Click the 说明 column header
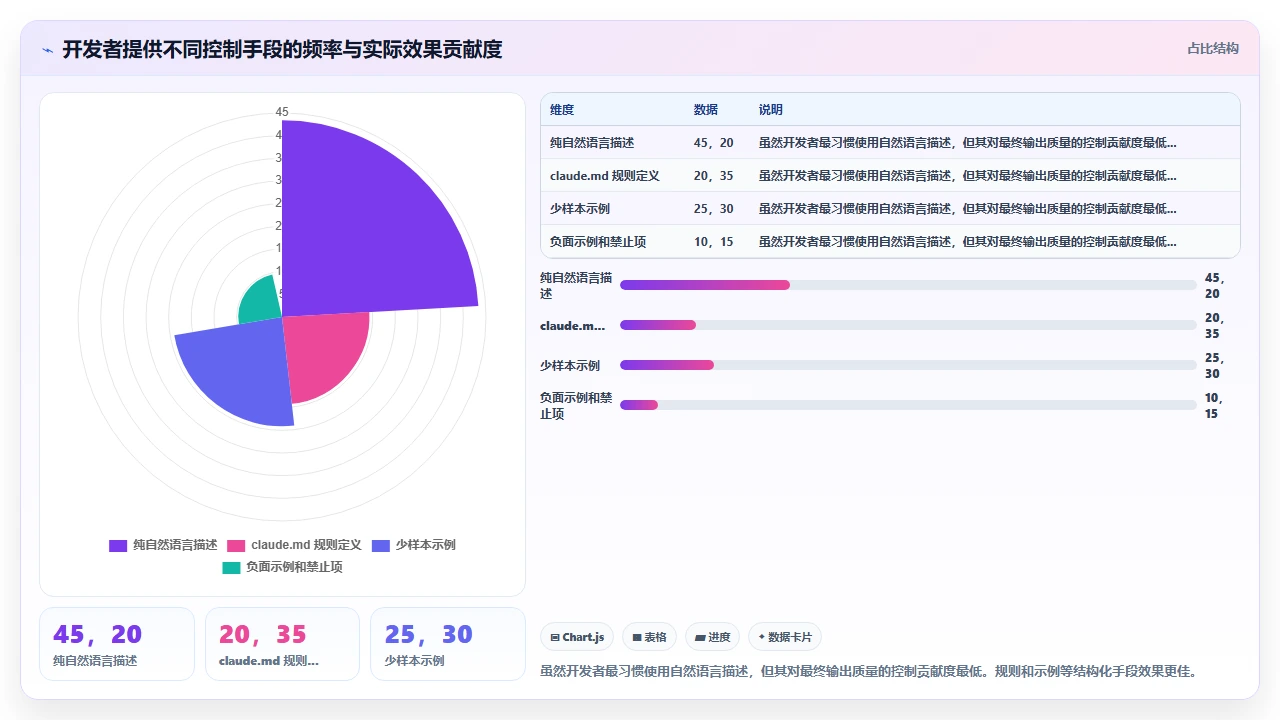The image size is (1280, 720). pos(771,110)
